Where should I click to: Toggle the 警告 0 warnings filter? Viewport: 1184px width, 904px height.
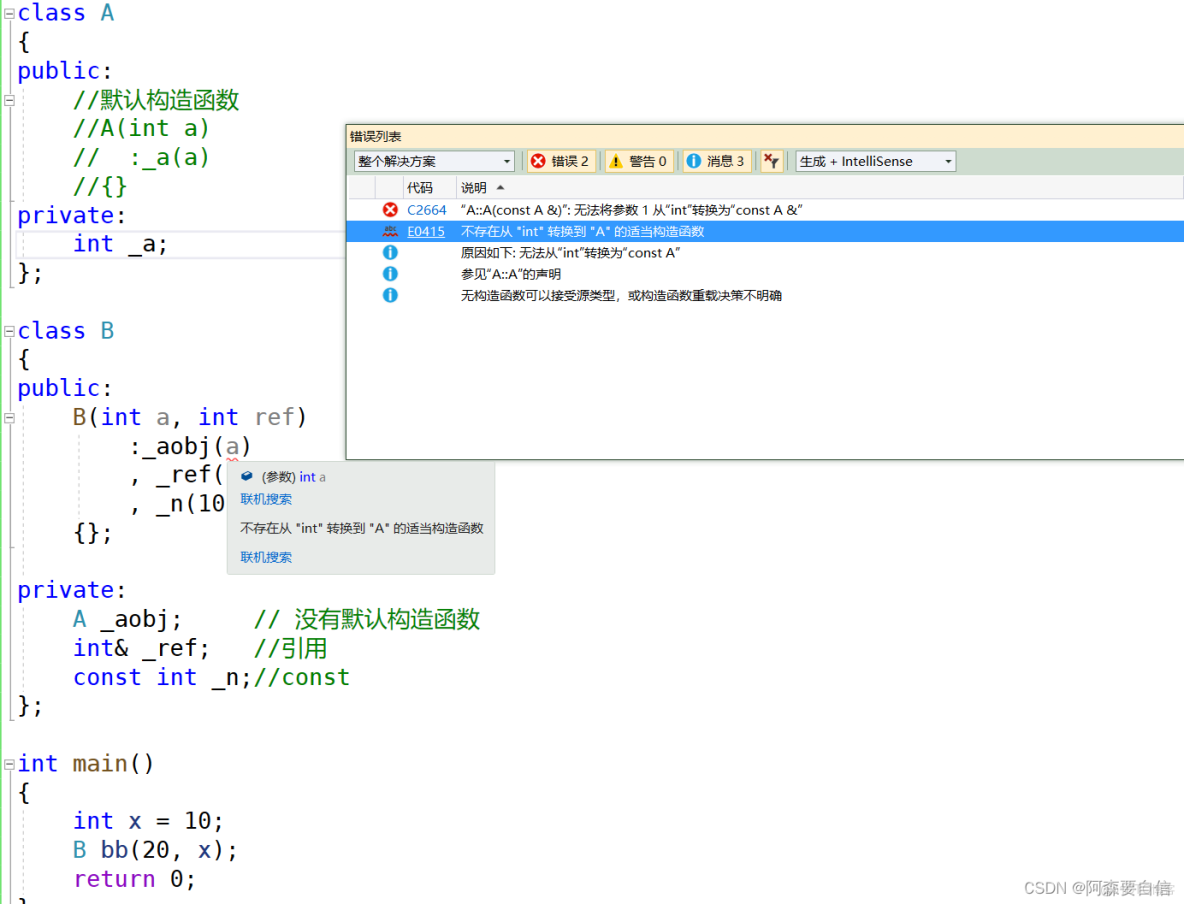(x=639, y=161)
